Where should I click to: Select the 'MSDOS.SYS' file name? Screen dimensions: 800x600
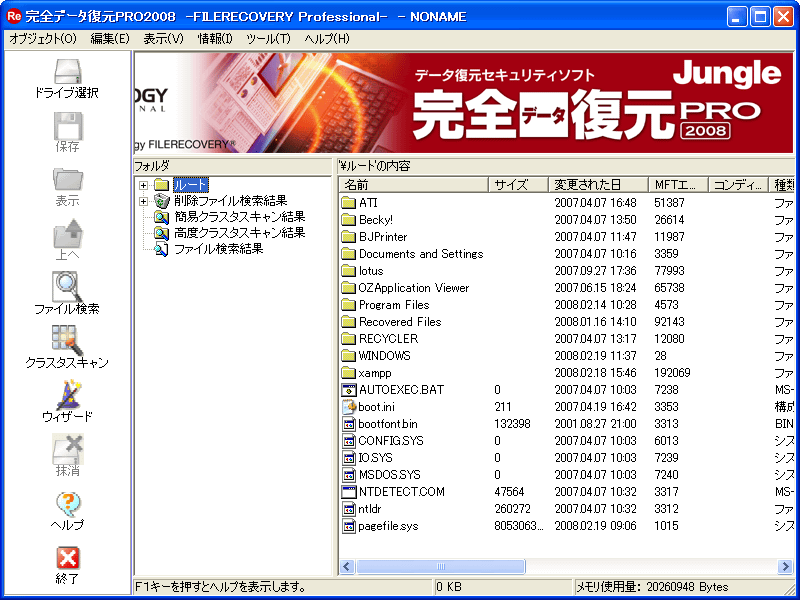390,475
